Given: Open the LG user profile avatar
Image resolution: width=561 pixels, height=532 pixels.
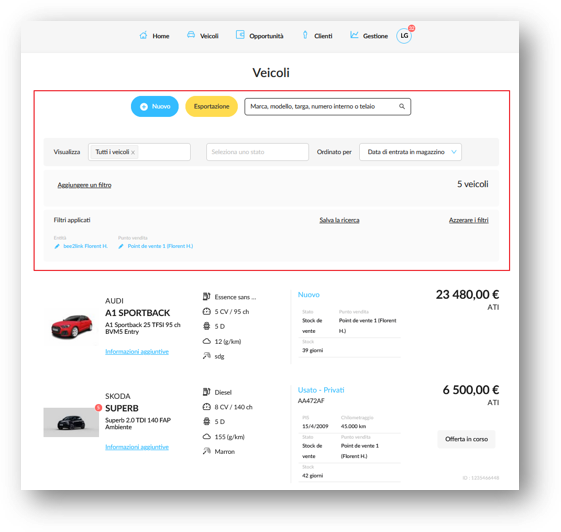Looking at the screenshot, I should [x=404, y=35].
